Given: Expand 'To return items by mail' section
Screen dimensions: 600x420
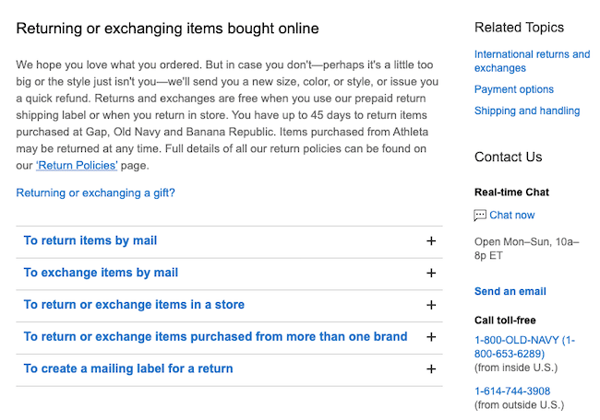Looking at the screenshot, I should (x=90, y=241).
